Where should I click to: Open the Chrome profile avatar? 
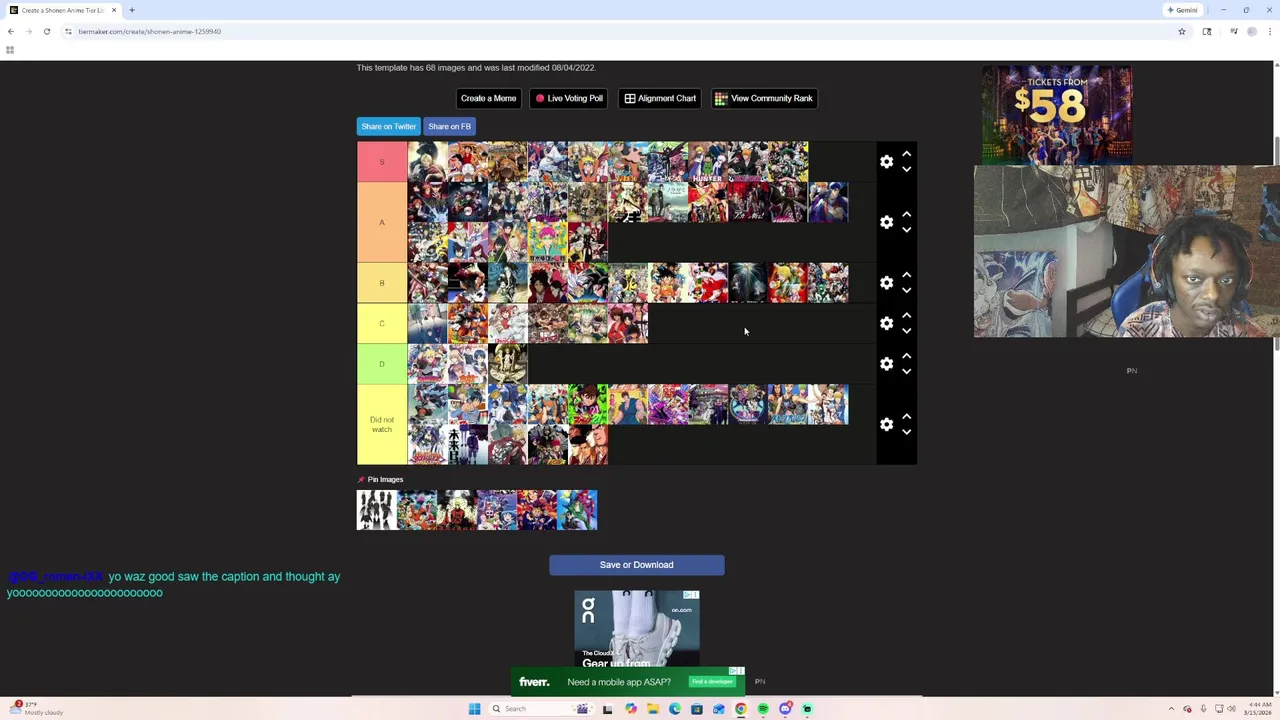[x=1252, y=31]
